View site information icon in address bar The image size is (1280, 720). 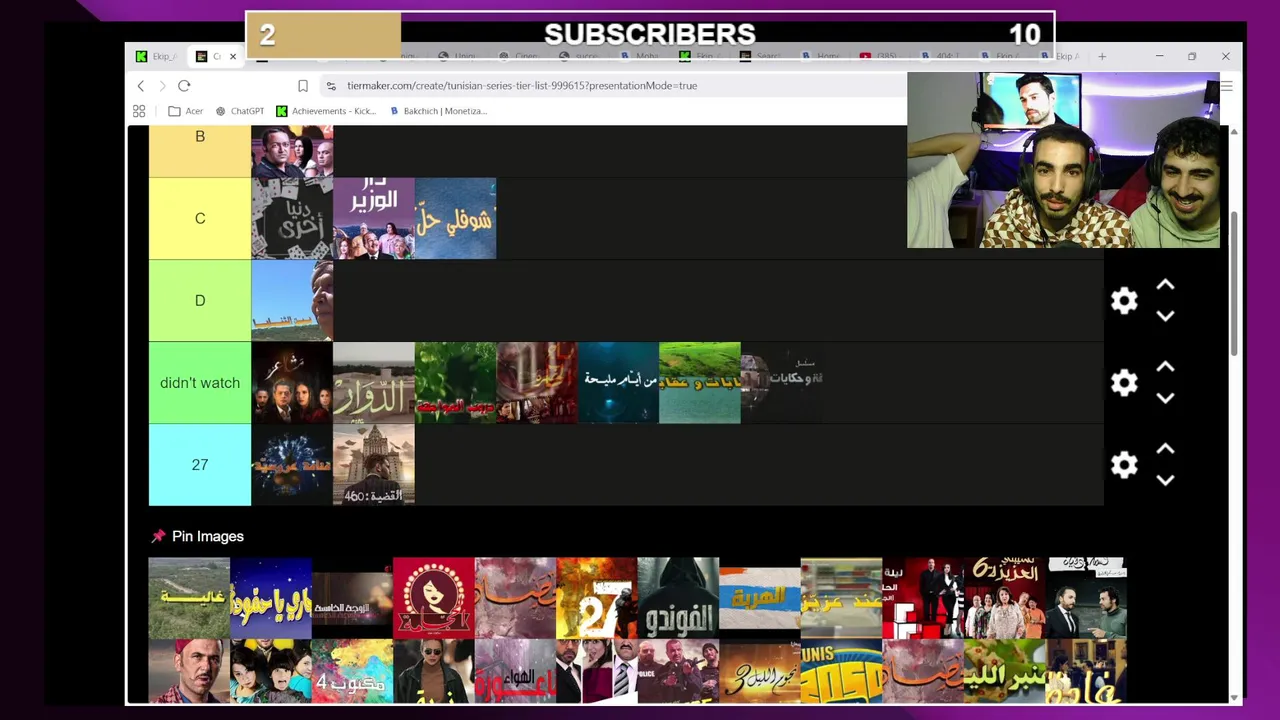coord(331,86)
